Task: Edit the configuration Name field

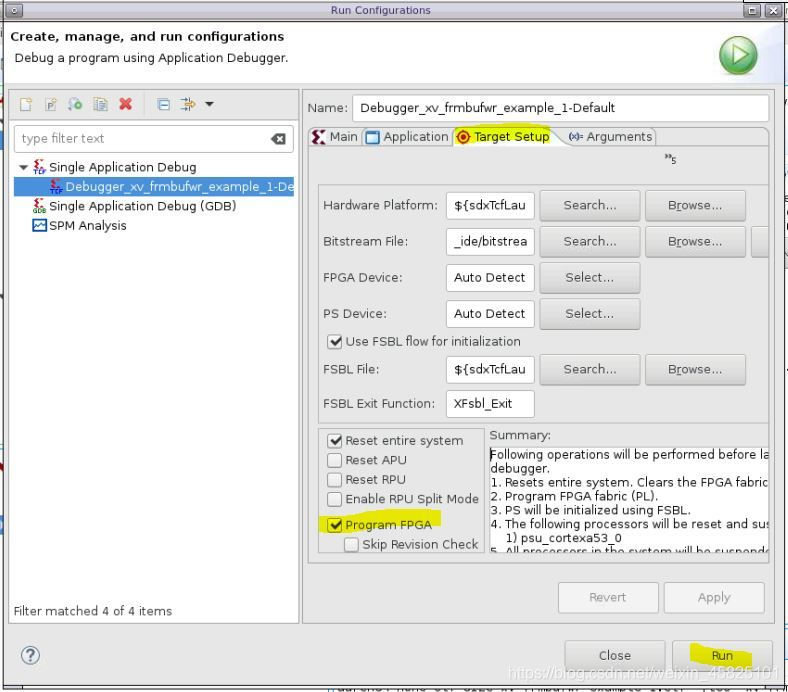Action: click(560, 108)
